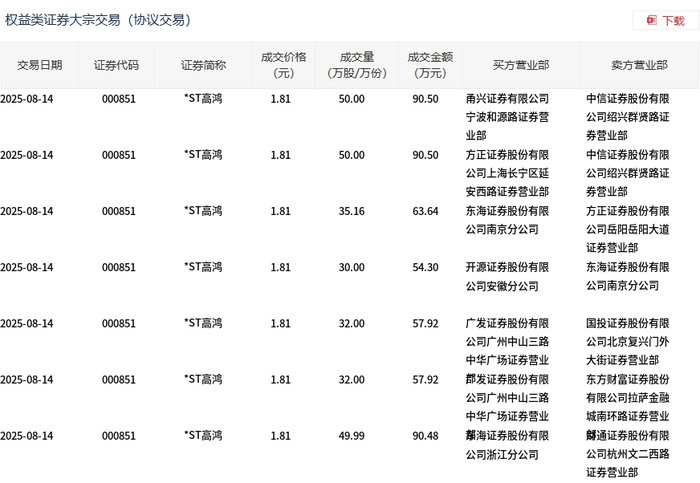
Task: Click the 49.99 volume cell
Action: click(x=351, y=436)
